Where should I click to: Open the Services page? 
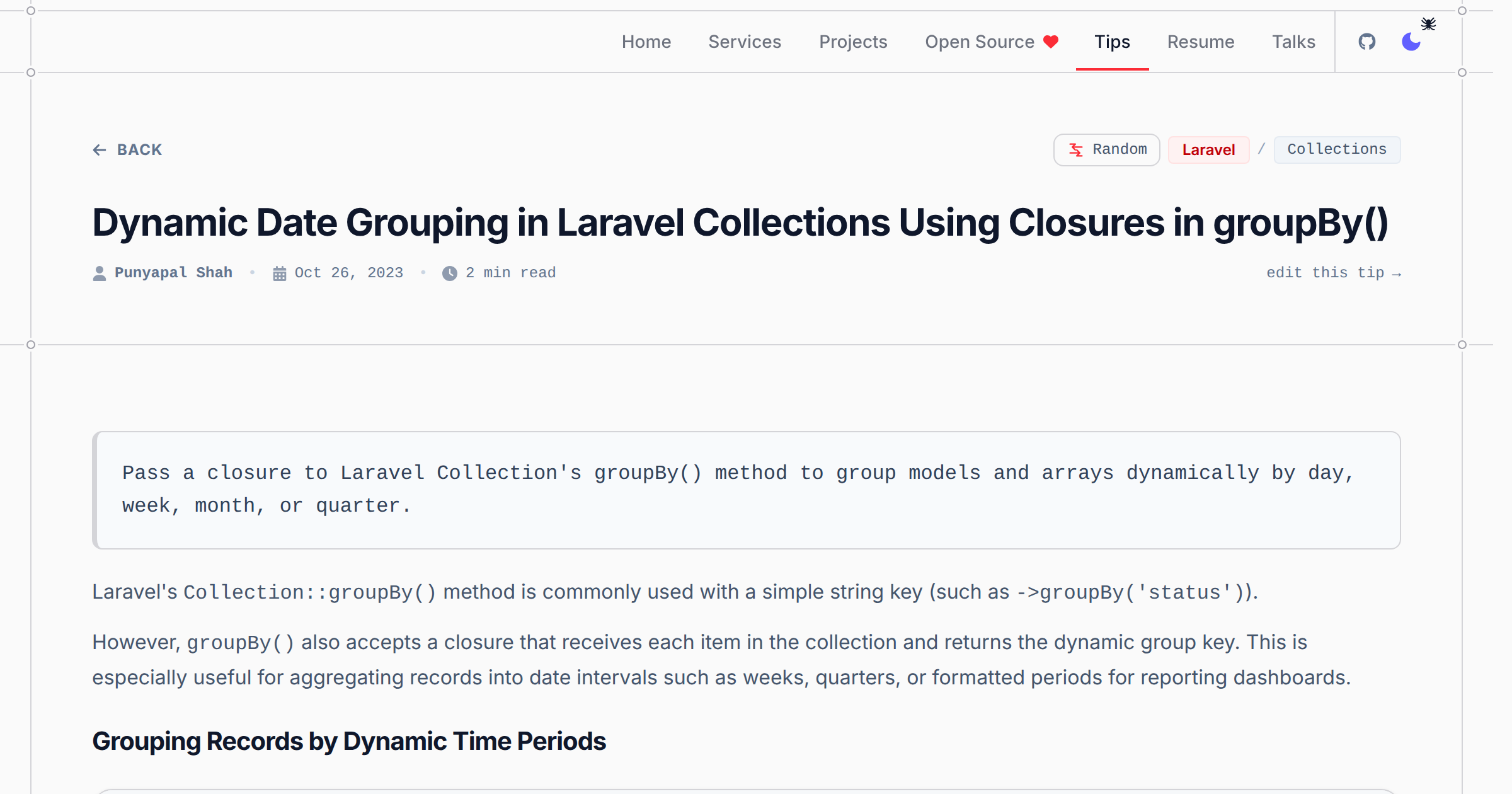pyautogui.click(x=745, y=42)
